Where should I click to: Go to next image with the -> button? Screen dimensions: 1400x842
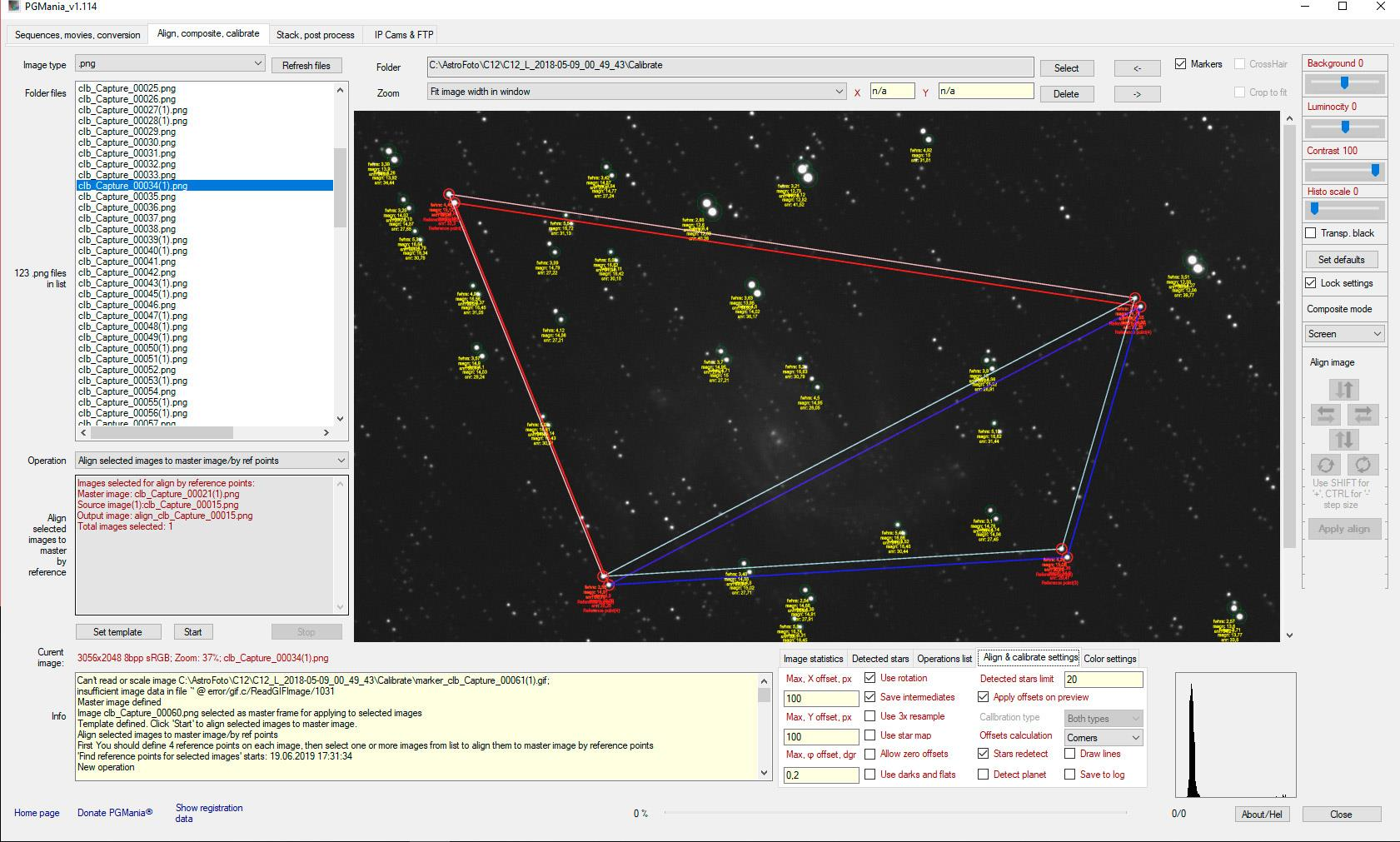click(x=1137, y=94)
